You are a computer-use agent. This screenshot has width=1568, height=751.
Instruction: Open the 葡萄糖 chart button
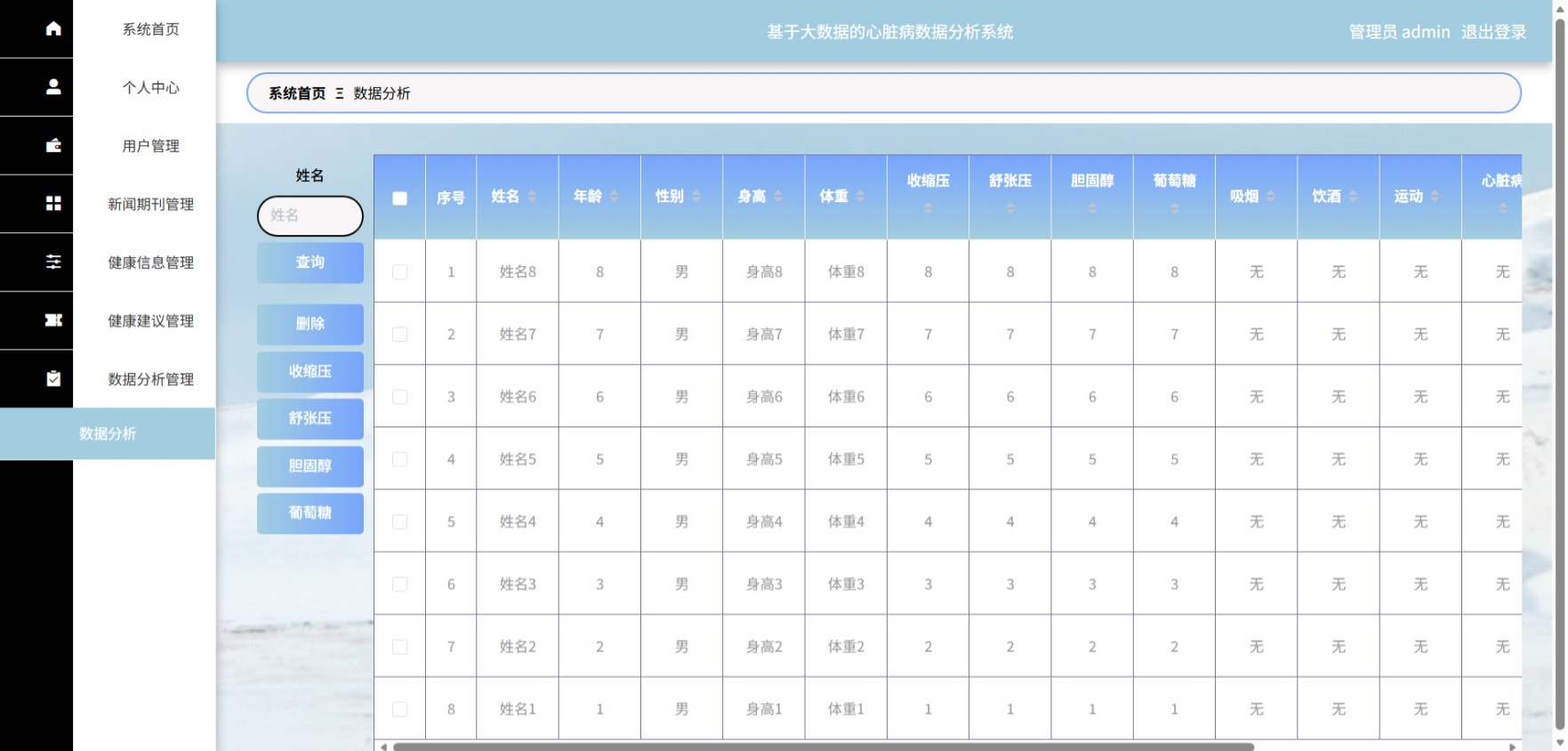pyautogui.click(x=310, y=513)
